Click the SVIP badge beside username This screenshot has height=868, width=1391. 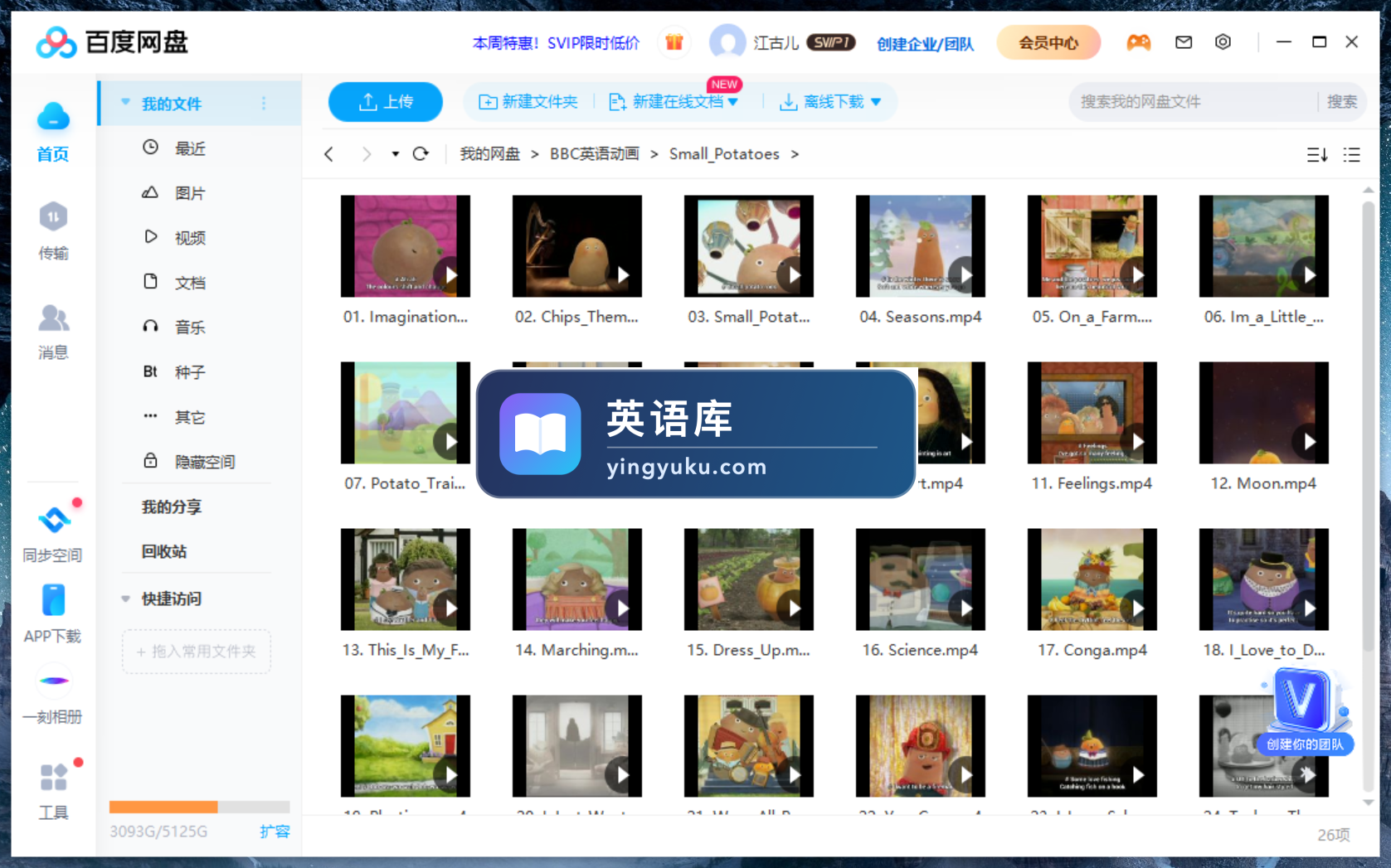click(x=830, y=42)
